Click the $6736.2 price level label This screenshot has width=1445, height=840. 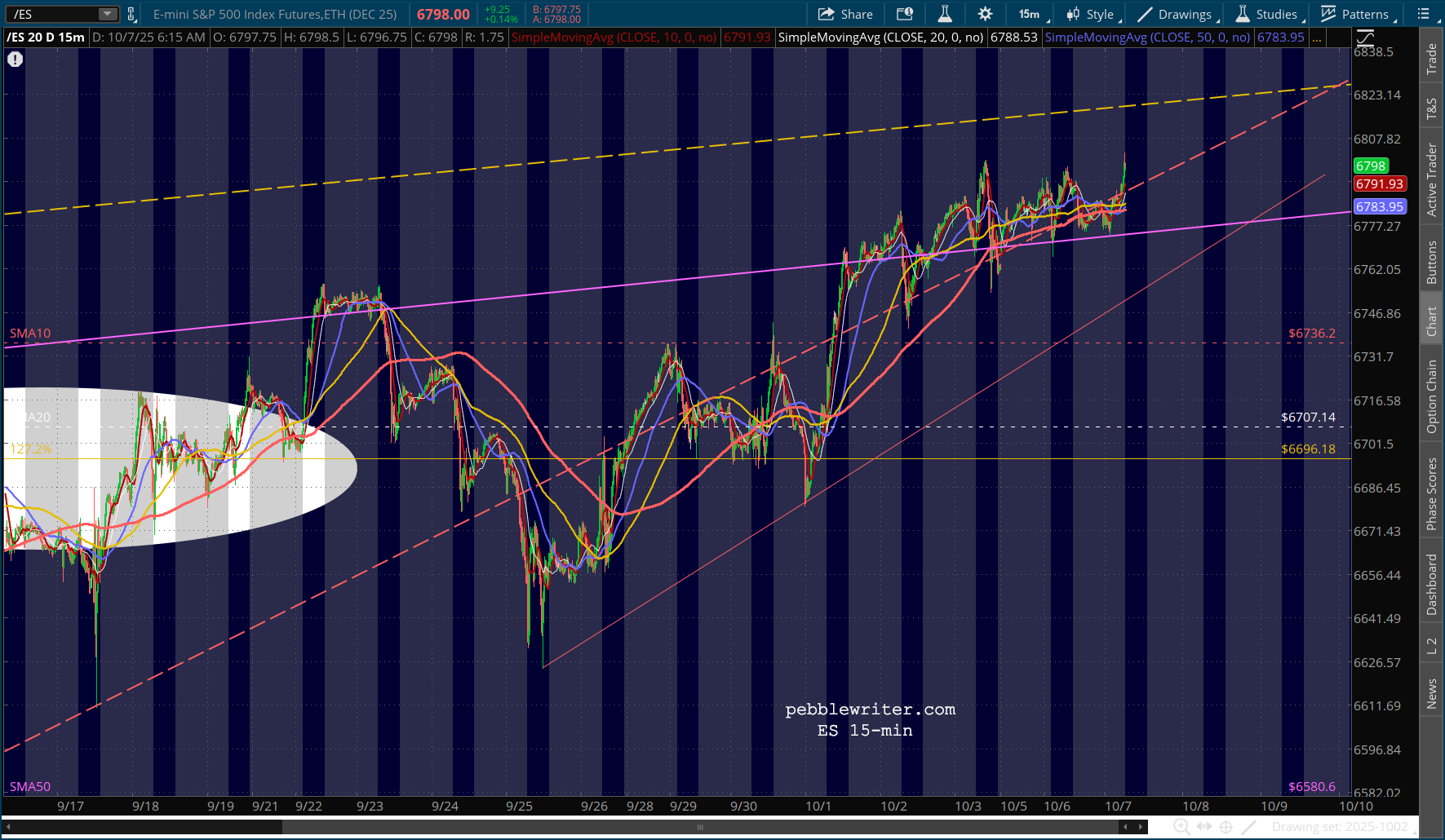pos(1312,334)
